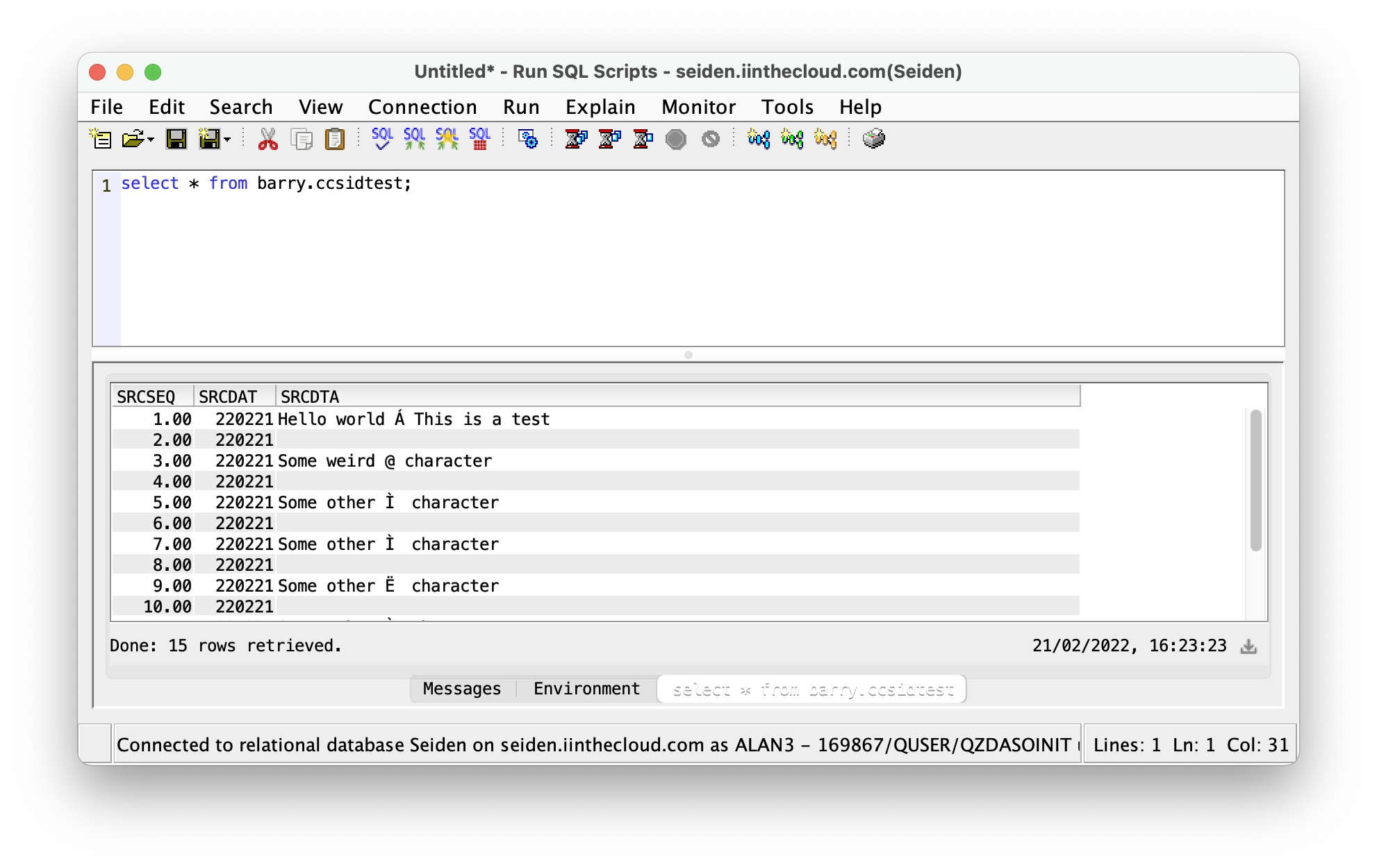1377x868 pixels.
Task: Open the Connection menu
Action: 422,107
